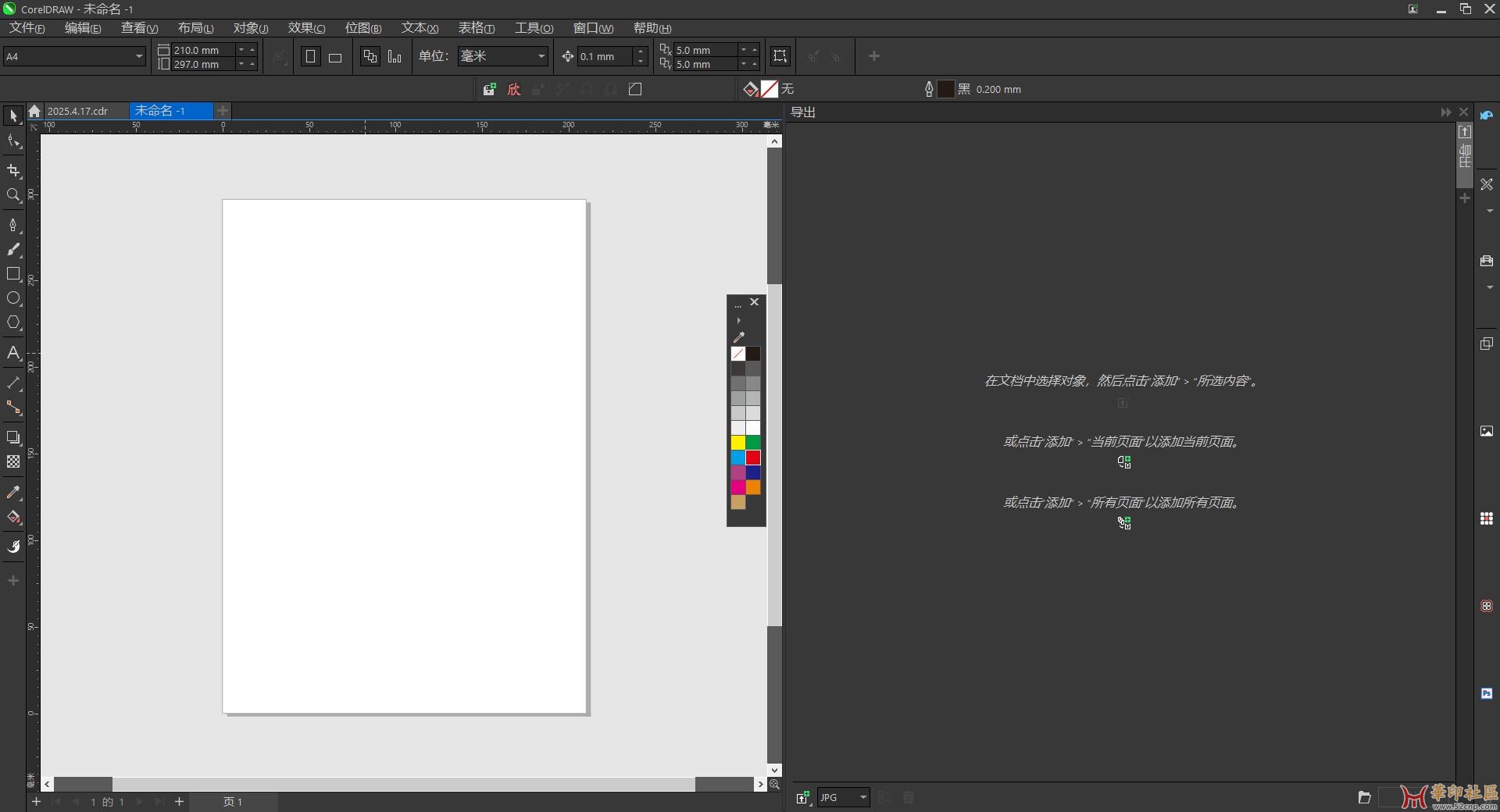Click the nudge distance 0.1 mm field
Screen dimensions: 1500x812
pos(605,56)
